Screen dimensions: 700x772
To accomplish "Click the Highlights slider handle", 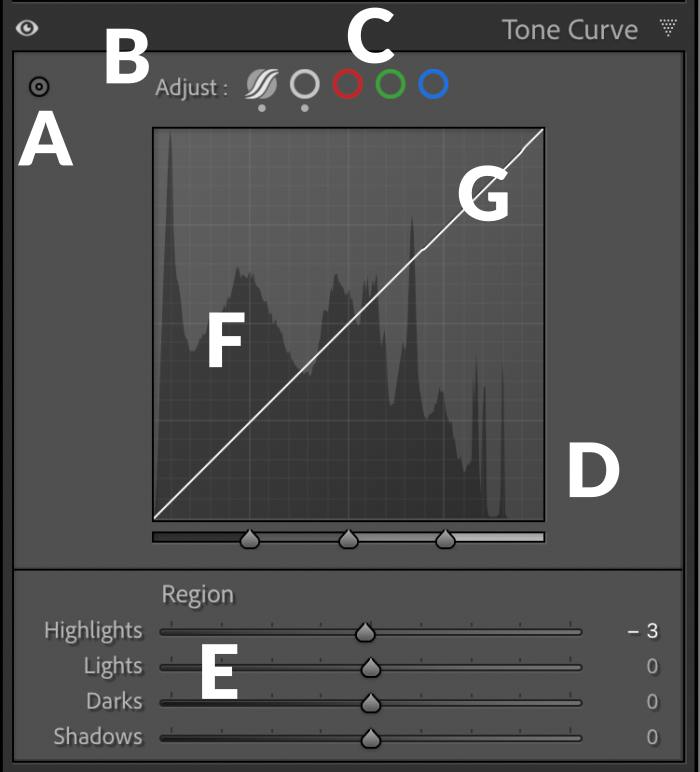I will point(365,632).
